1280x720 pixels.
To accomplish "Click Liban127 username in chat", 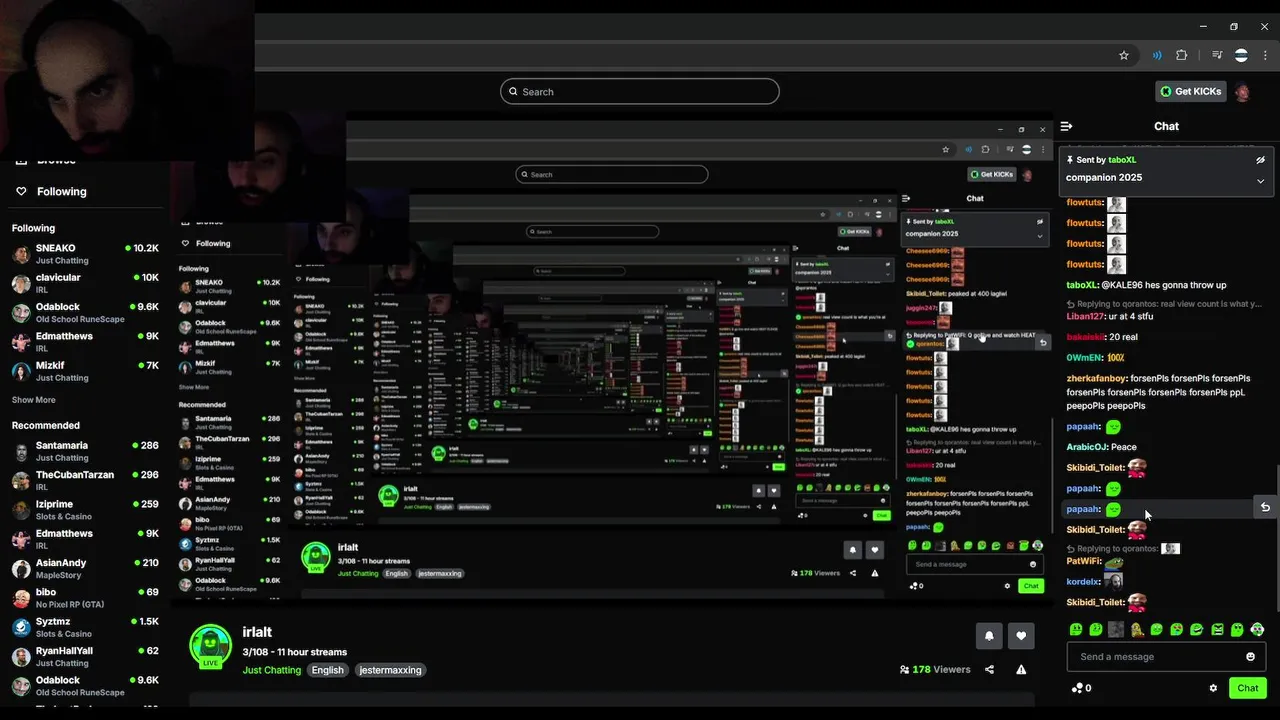I will click(x=1086, y=316).
